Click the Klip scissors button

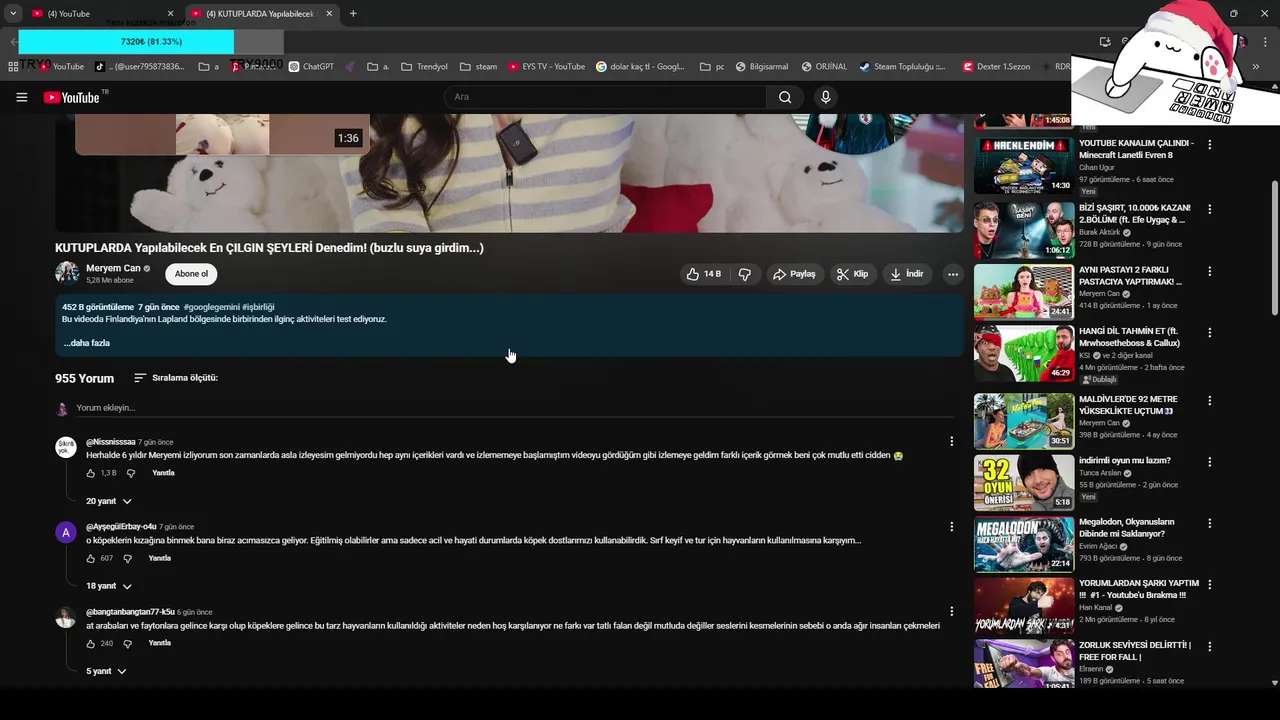tap(852, 274)
